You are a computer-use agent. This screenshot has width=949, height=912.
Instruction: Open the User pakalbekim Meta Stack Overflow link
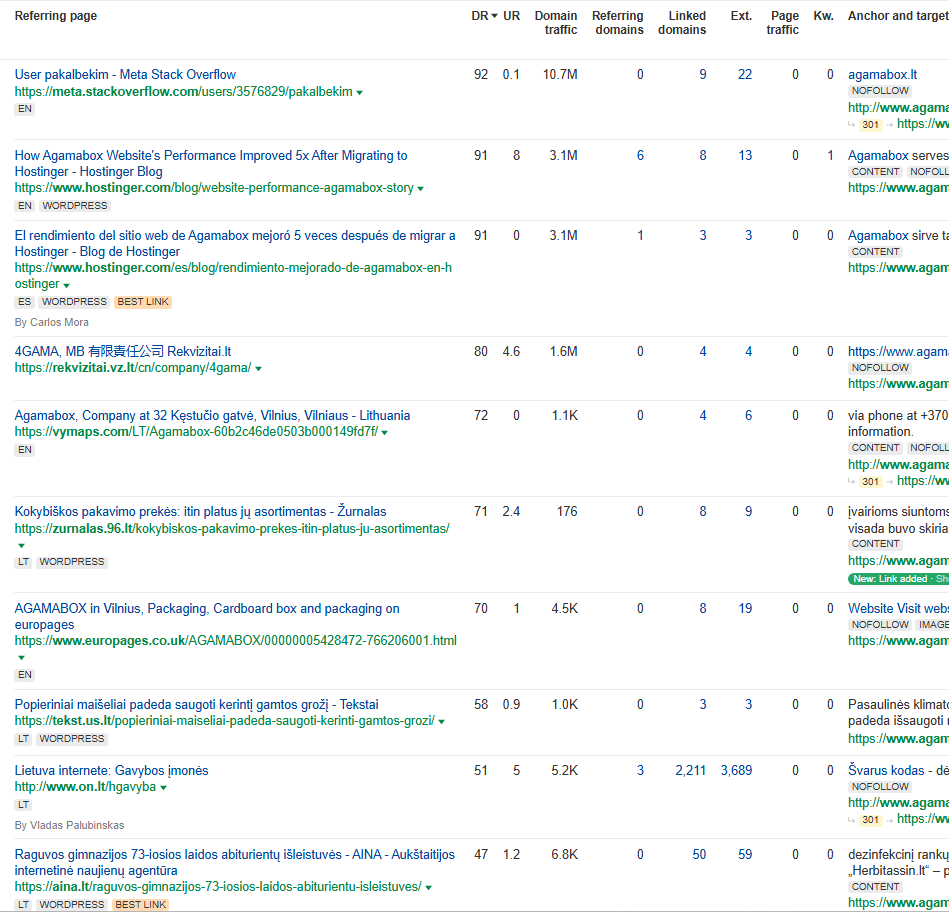[125, 74]
